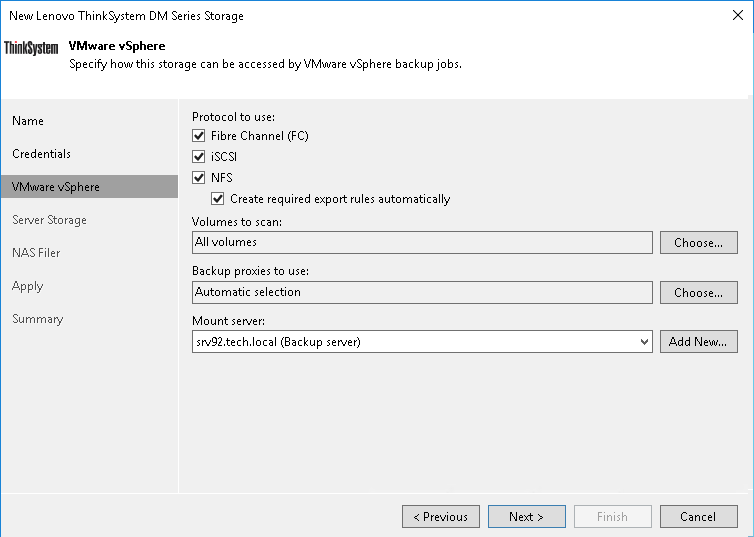This screenshot has height=537, width=754.
Task: Cancel the storage wizard
Action: (x=698, y=517)
